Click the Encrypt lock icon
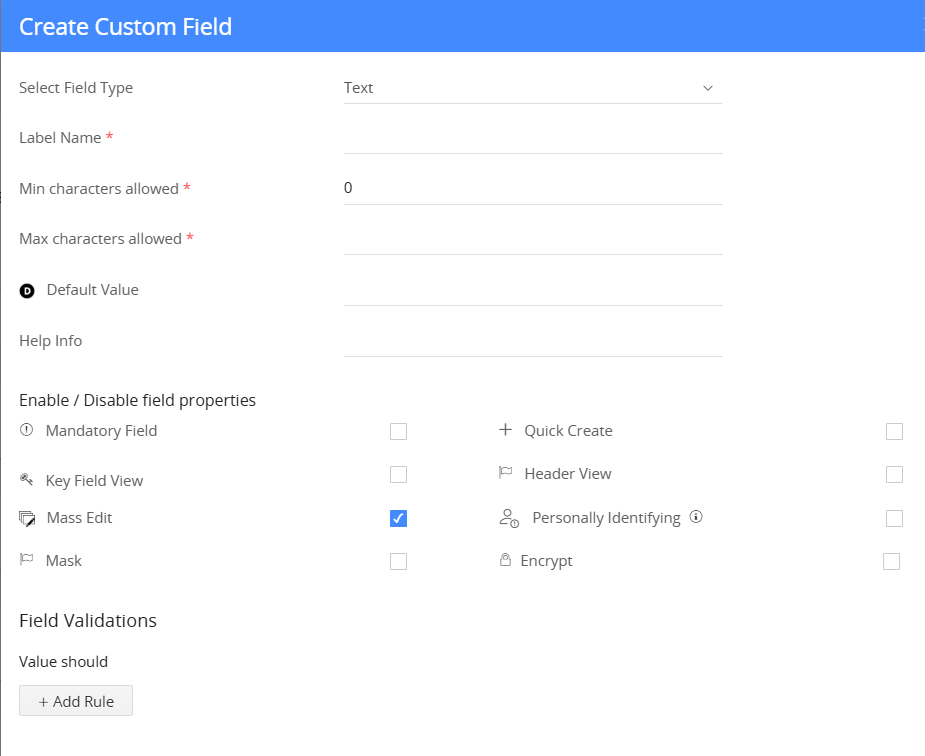925x756 pixels. (x=505, y=561)
